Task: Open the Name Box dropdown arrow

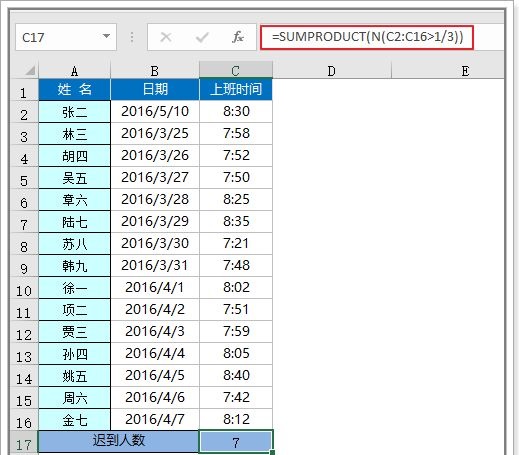Action: 106,36
